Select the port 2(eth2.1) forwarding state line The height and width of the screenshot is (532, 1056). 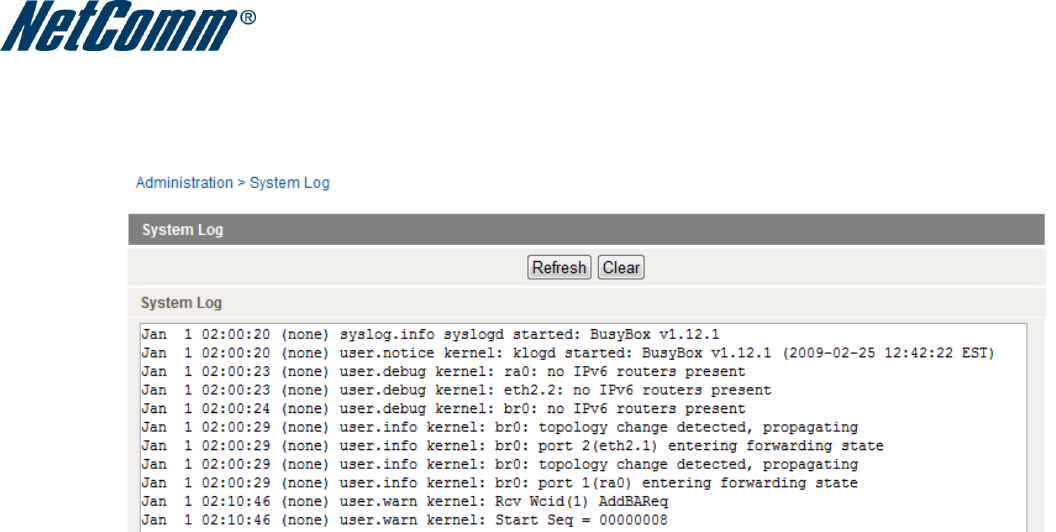512,446
